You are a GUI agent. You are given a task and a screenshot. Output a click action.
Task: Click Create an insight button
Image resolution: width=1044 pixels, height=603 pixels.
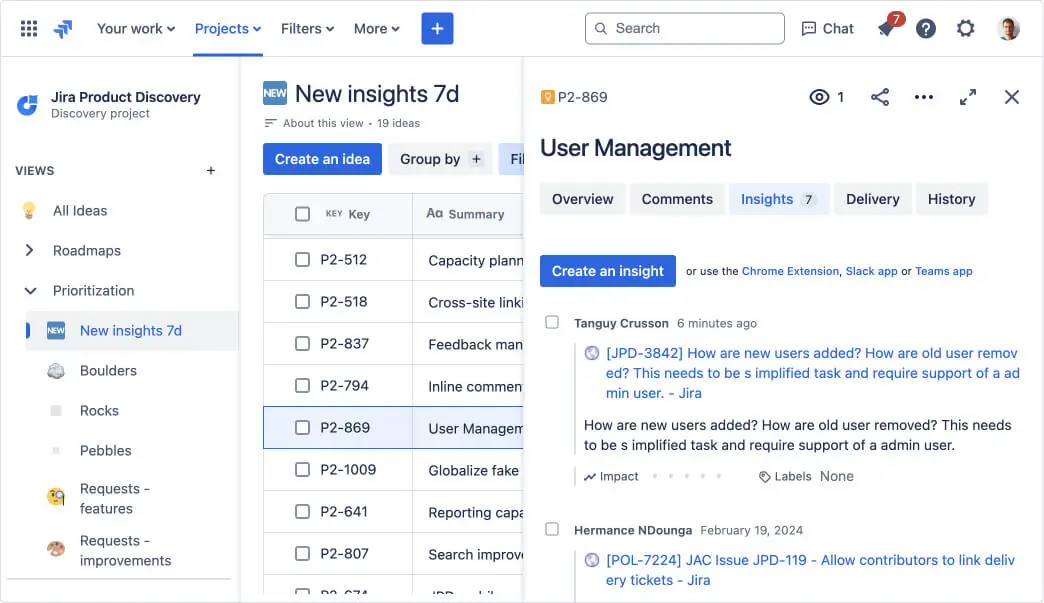click(607, 271)
